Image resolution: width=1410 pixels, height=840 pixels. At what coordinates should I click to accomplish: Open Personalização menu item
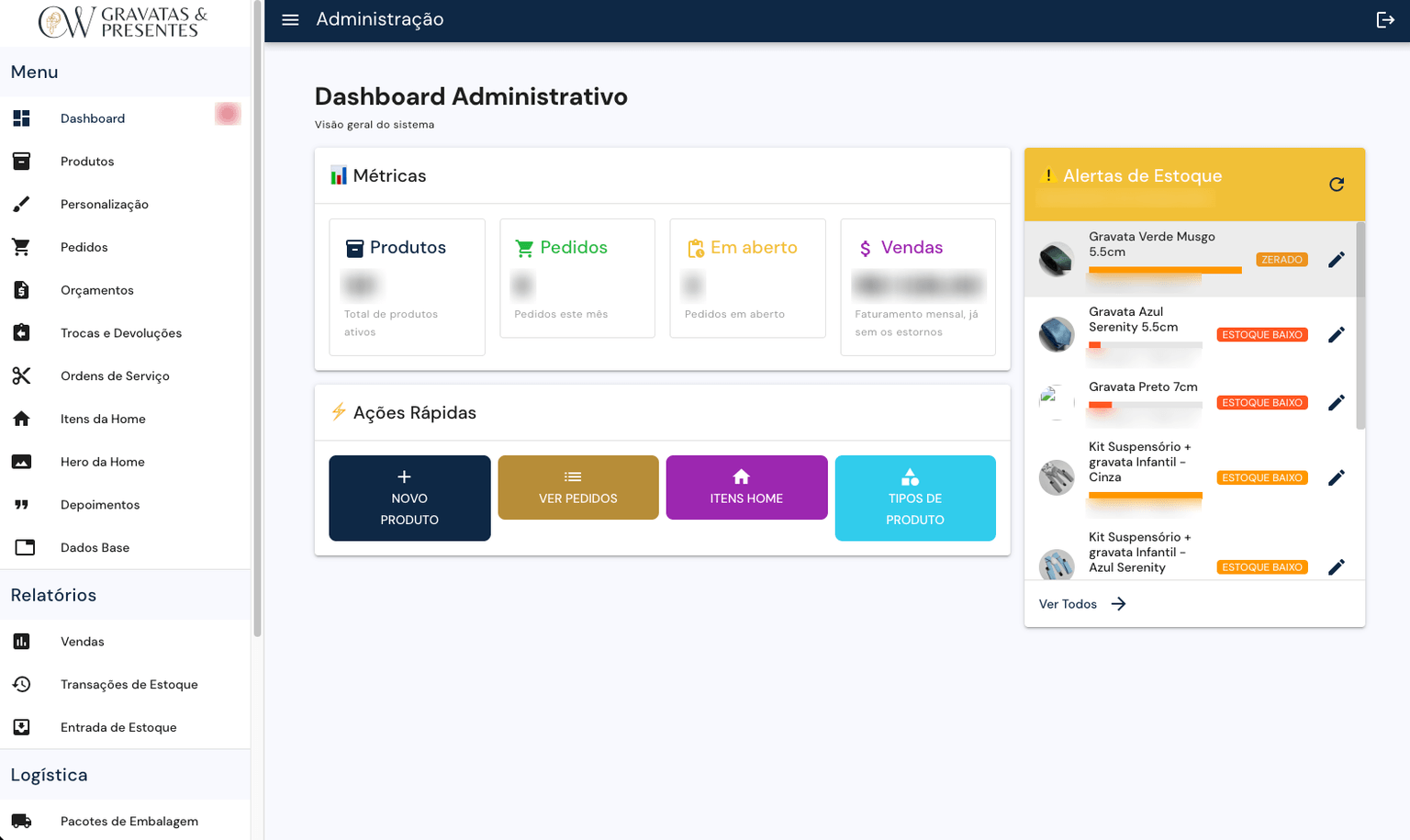[125, 204]
